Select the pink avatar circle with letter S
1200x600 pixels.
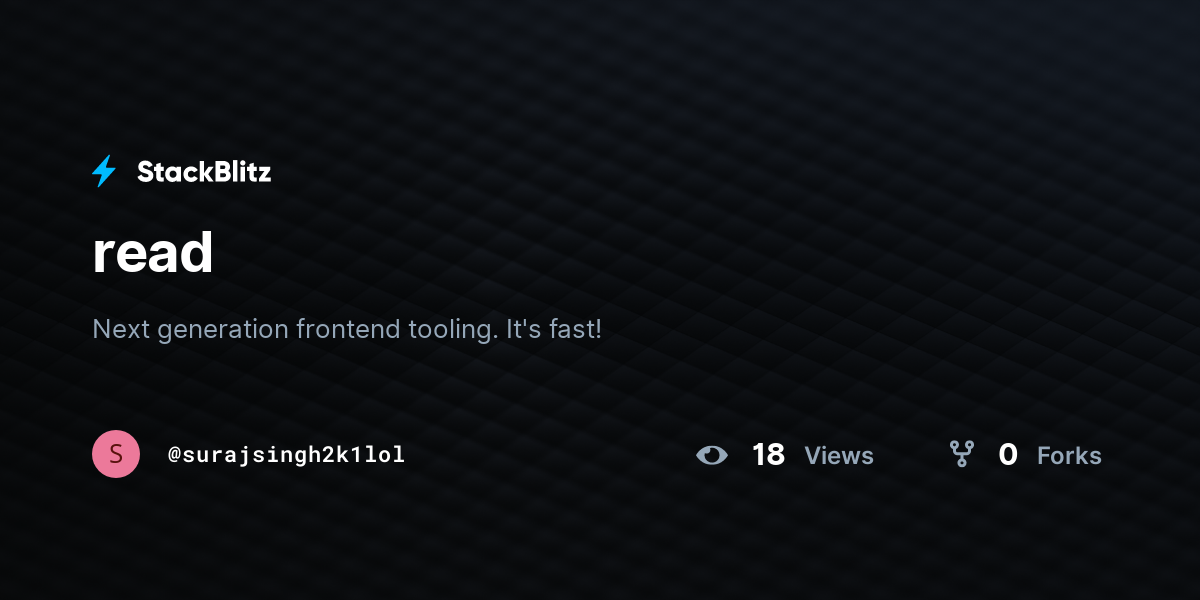pyautogui.click(x=116, y=454)
